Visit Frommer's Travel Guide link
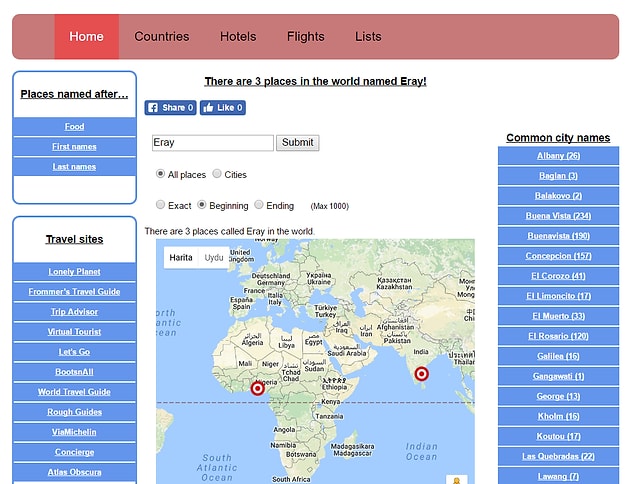Screen dimensions: 635x484 pyautogui.click(x=75, y=292)
